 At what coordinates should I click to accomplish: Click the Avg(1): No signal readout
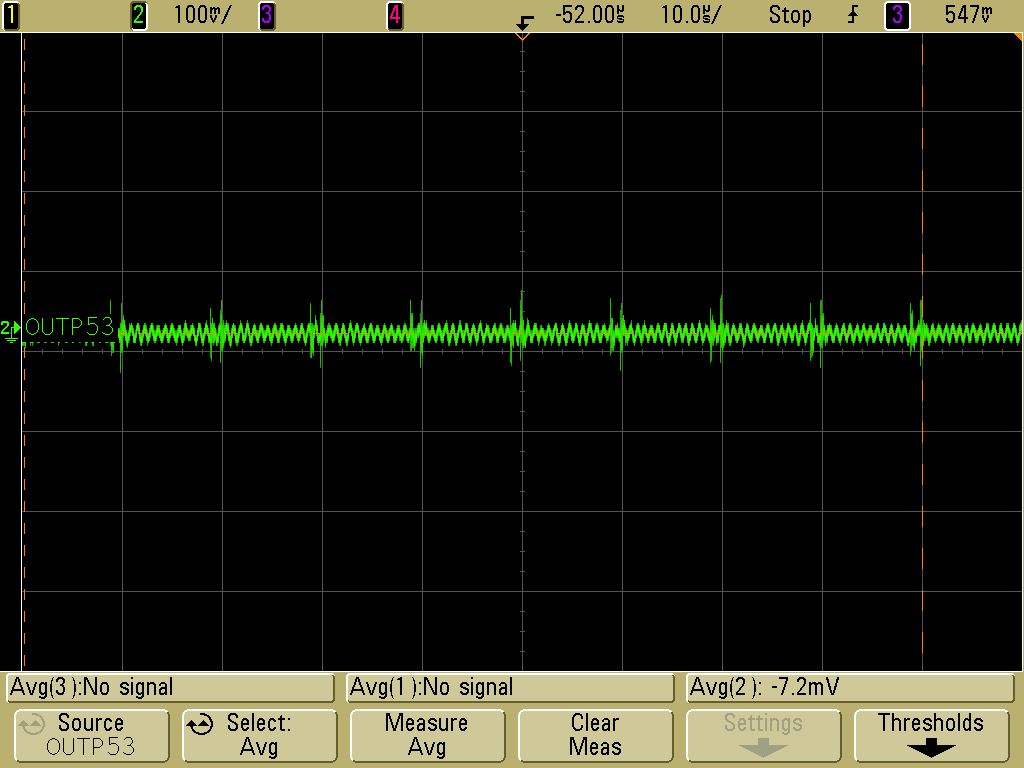[511, 688]
